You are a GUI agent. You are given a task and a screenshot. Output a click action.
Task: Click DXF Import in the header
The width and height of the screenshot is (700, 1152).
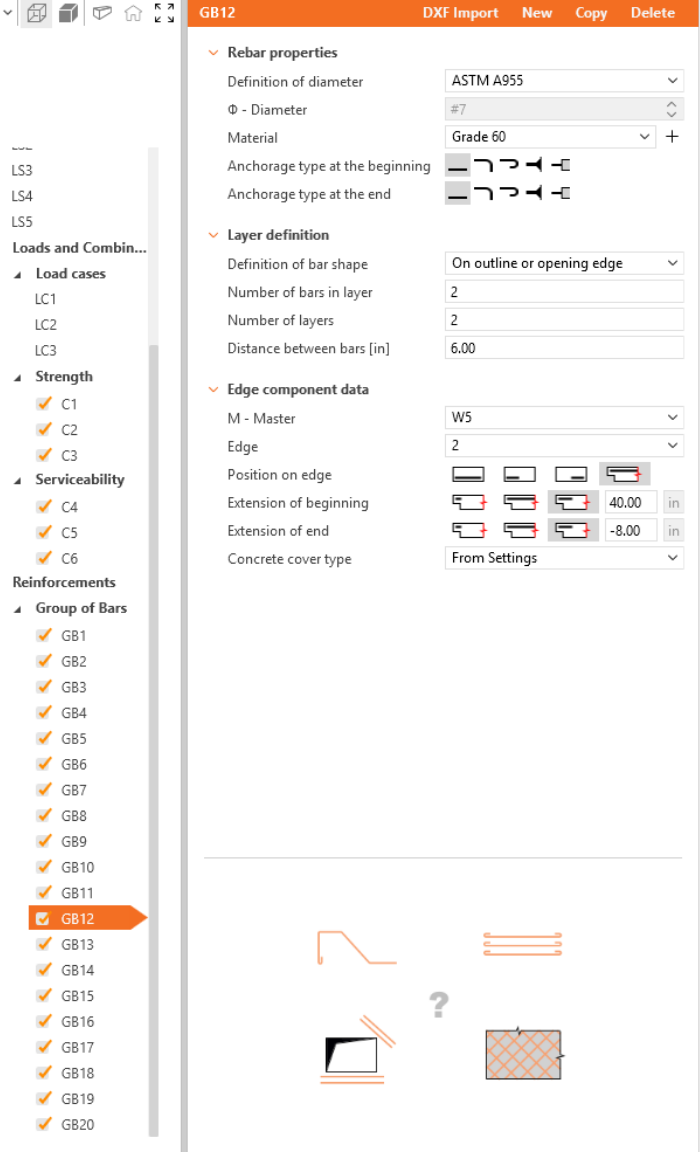coord(461,13)
